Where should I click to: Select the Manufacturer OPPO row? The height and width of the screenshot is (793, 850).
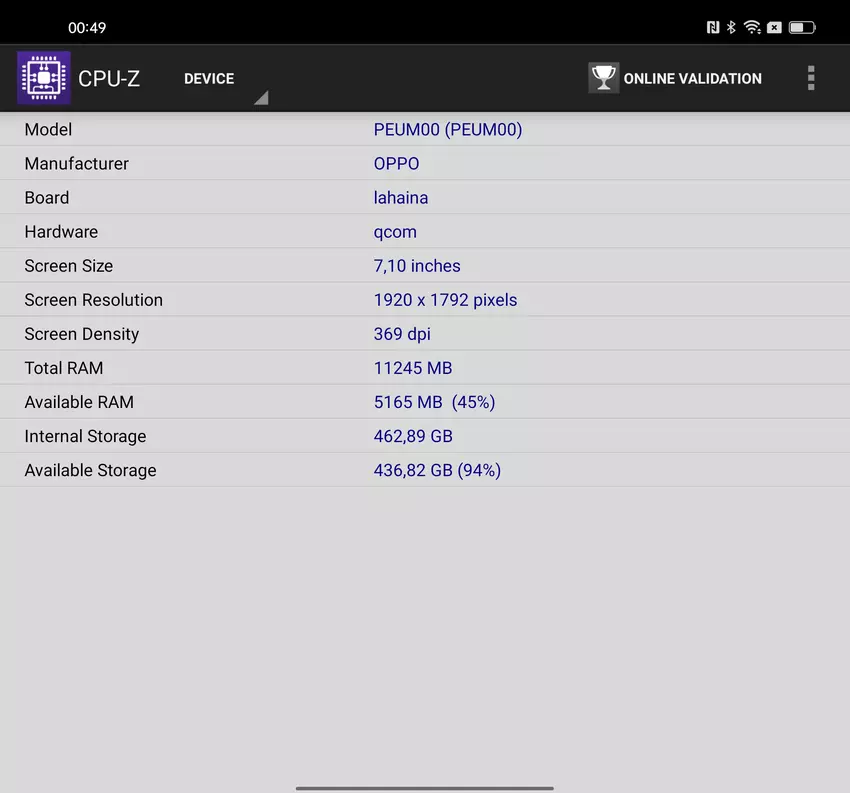pos(425,163)
